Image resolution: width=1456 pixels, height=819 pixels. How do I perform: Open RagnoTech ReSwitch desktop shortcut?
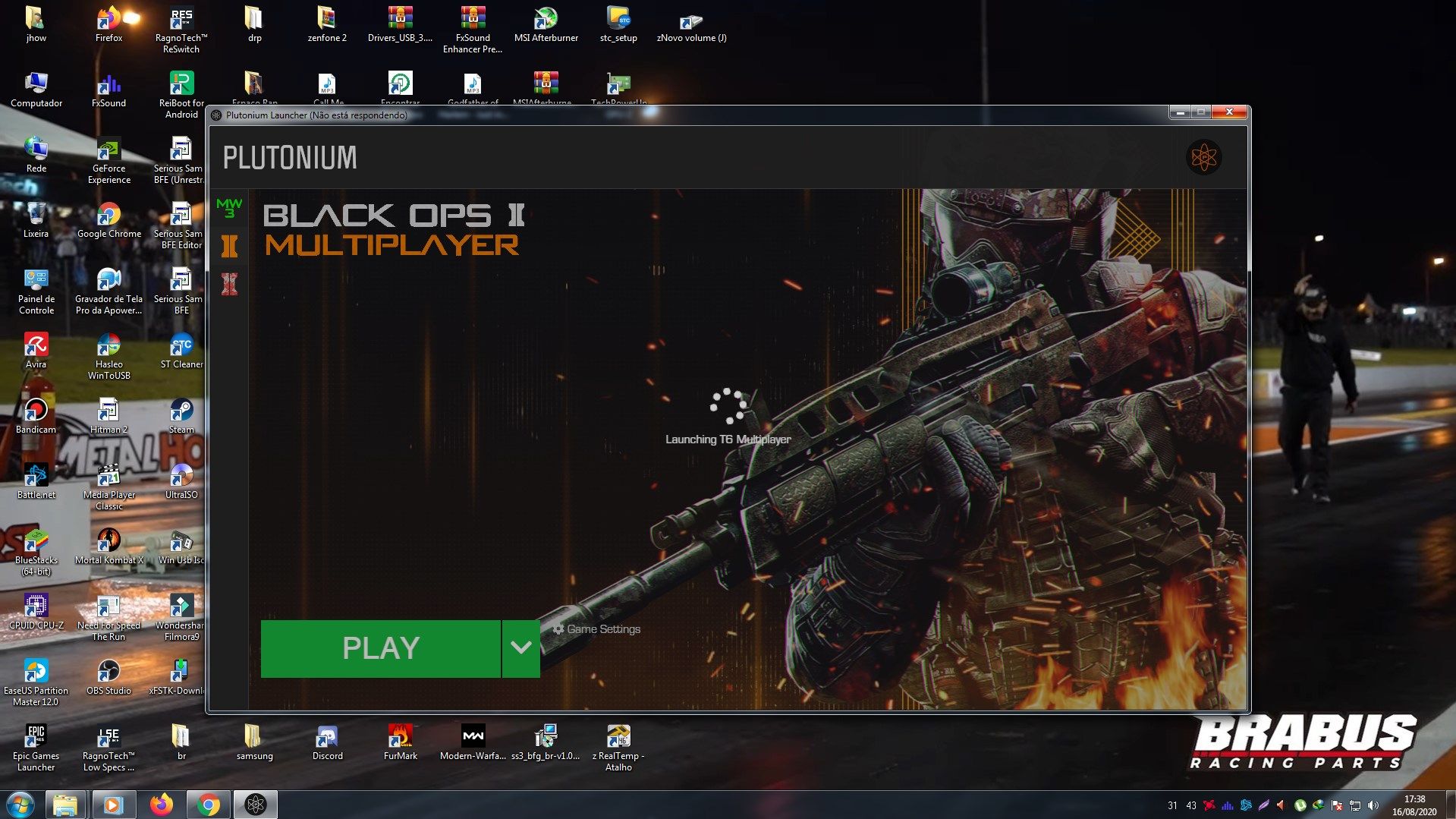click(x=181, y=30)
